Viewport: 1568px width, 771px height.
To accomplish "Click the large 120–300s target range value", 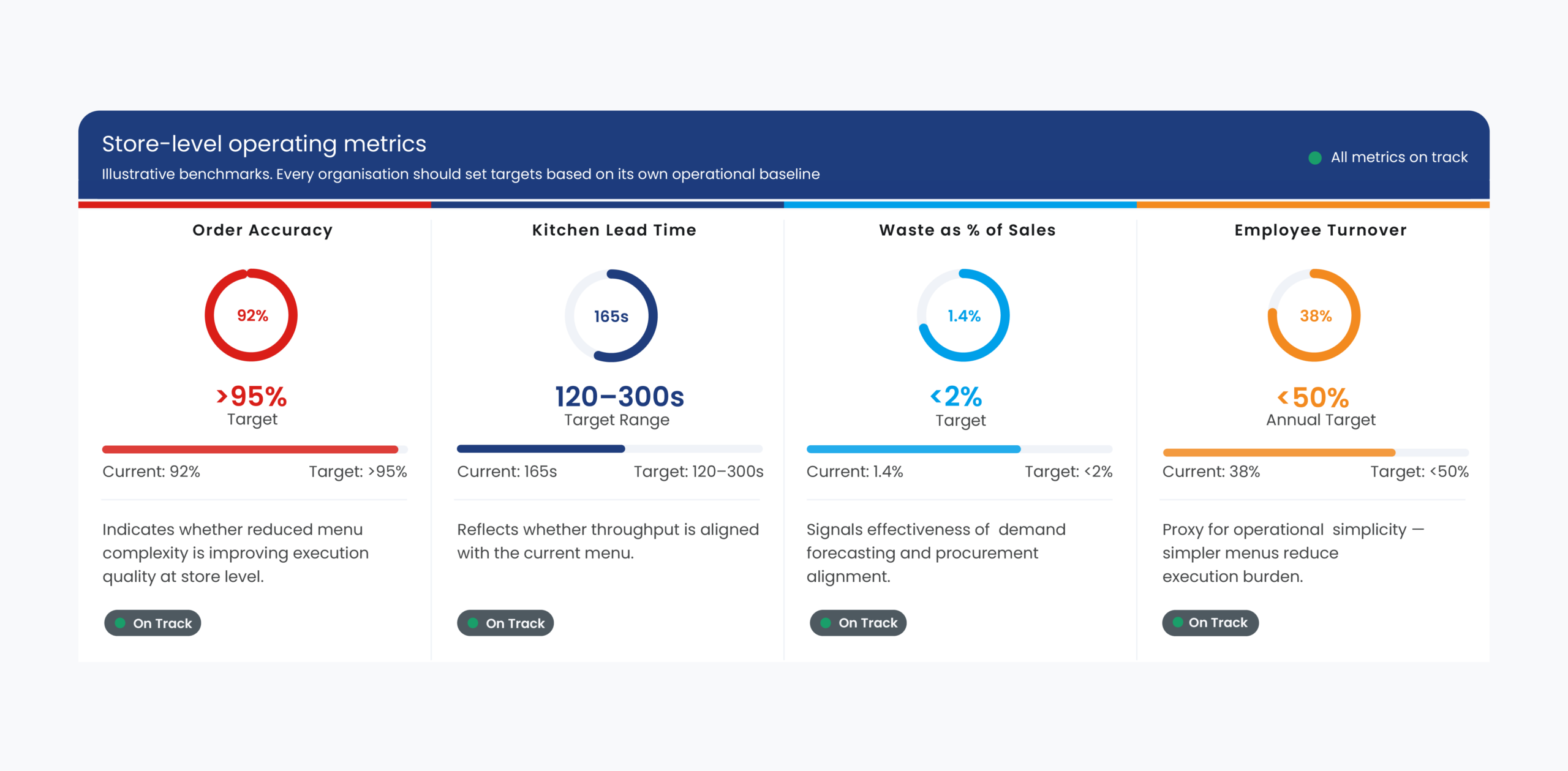I will pyautogui.click(x=619, y=397).
